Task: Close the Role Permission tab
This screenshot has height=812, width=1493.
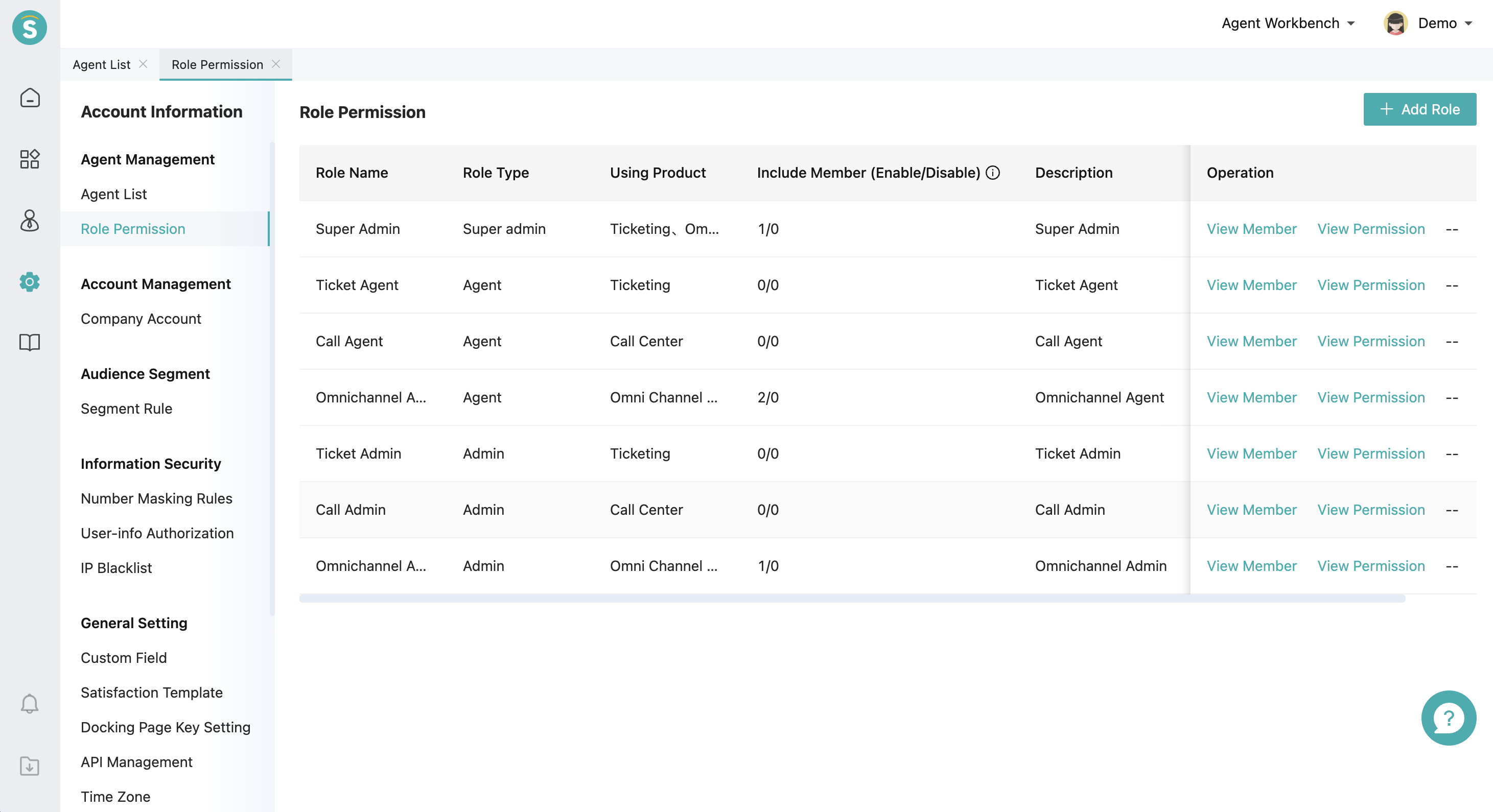Action: tap(277, 63)
